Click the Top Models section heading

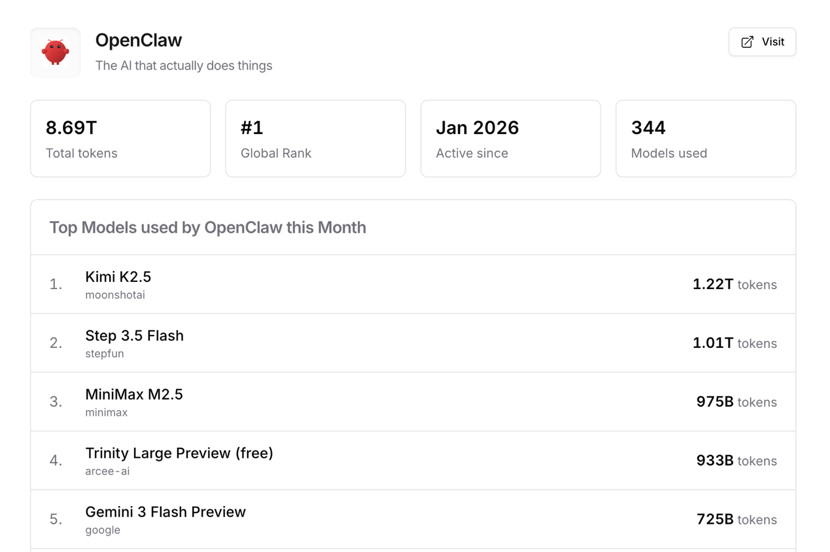pos(207,228)
